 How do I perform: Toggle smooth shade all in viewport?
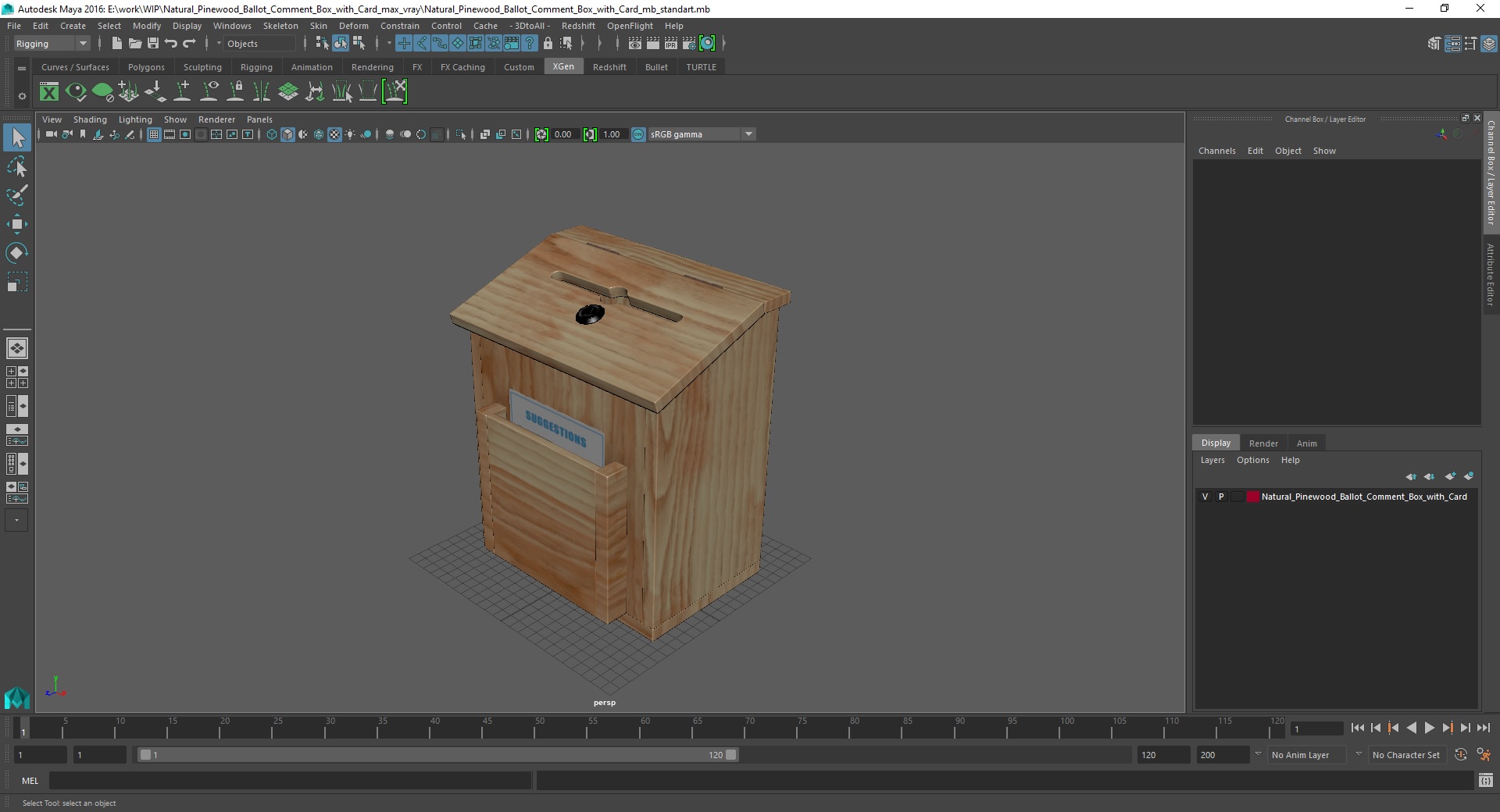tap(287, 134)
